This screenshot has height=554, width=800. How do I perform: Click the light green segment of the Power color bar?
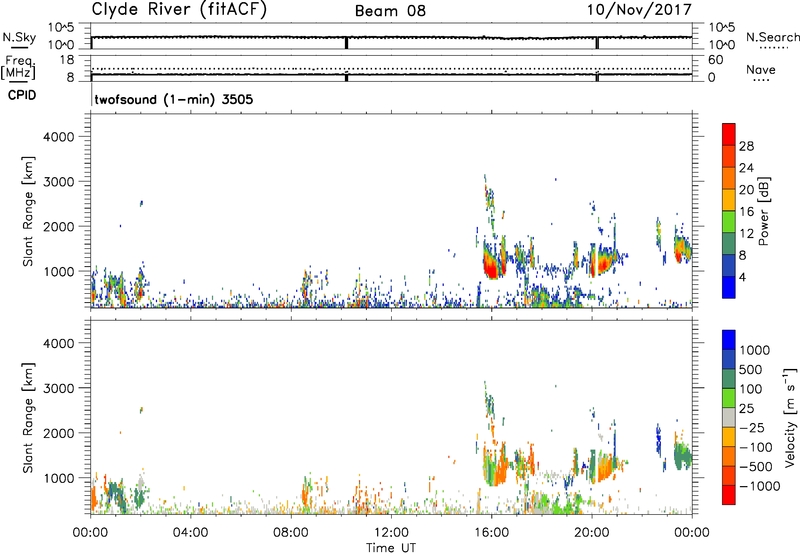coord(729,221)
